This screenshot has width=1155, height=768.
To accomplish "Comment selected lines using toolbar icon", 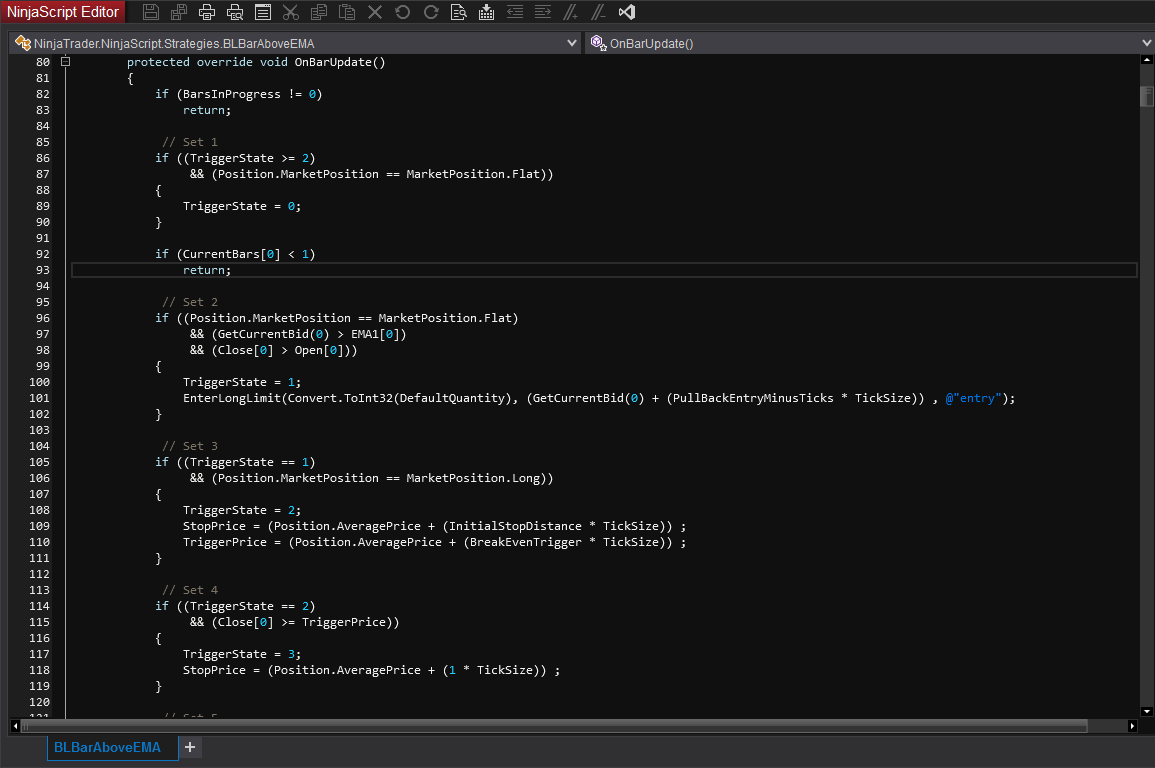I will (571, 12).
